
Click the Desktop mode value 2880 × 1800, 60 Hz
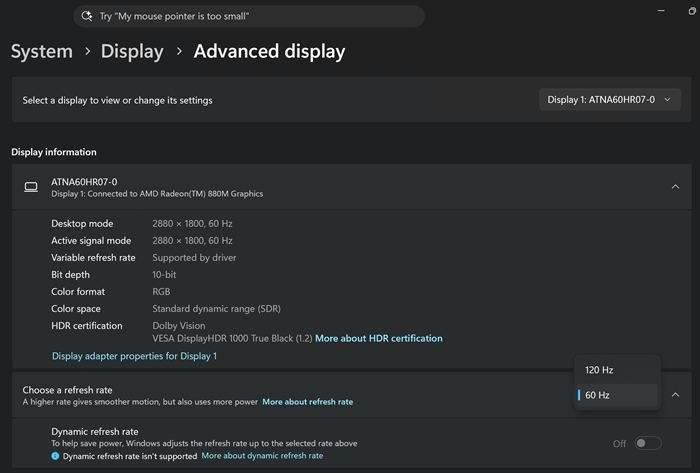192,224
